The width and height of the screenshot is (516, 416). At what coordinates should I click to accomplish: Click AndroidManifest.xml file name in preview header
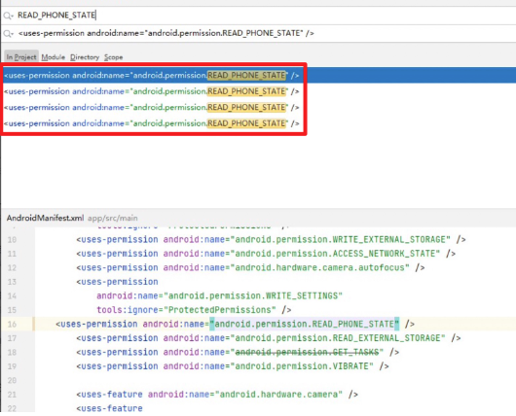point(45,218)
